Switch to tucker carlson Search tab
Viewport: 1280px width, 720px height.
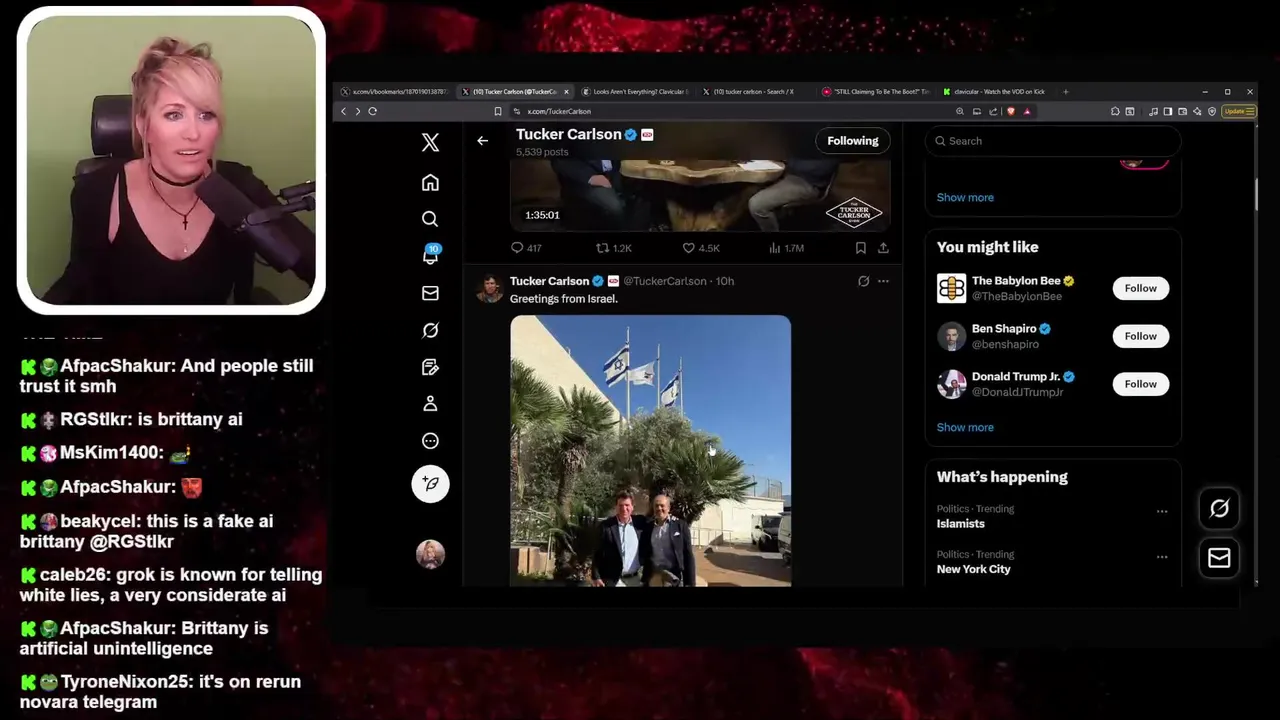[752, 92]
